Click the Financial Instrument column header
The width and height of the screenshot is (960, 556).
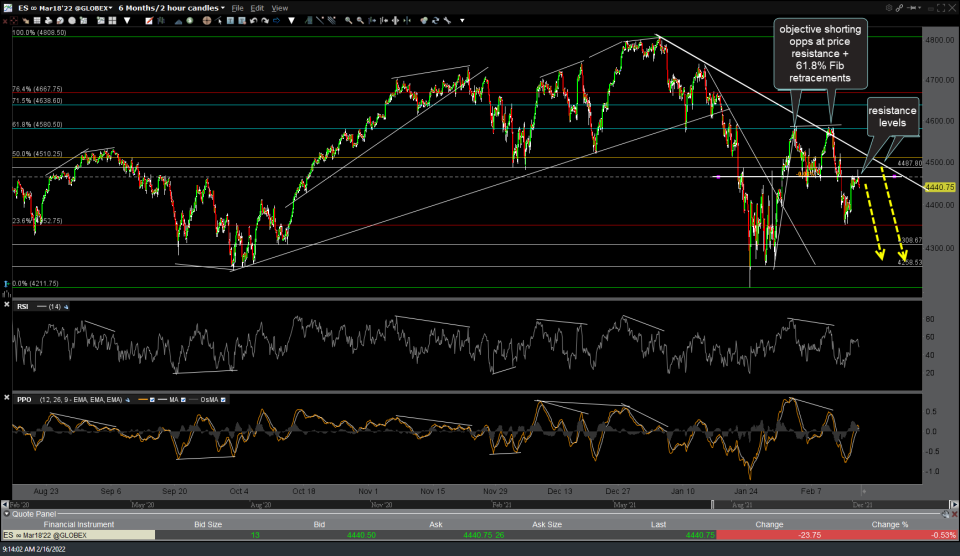pyautogui.click(x=78, y=524)
